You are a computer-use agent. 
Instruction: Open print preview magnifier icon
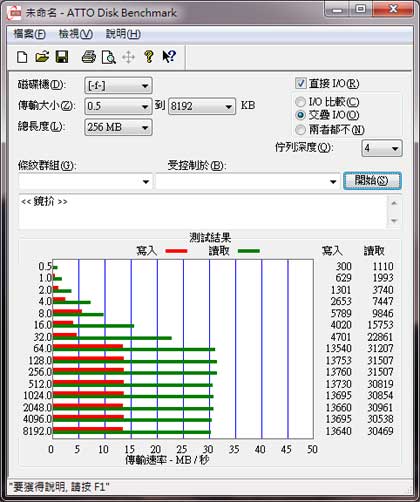click(x=109, y=57)
